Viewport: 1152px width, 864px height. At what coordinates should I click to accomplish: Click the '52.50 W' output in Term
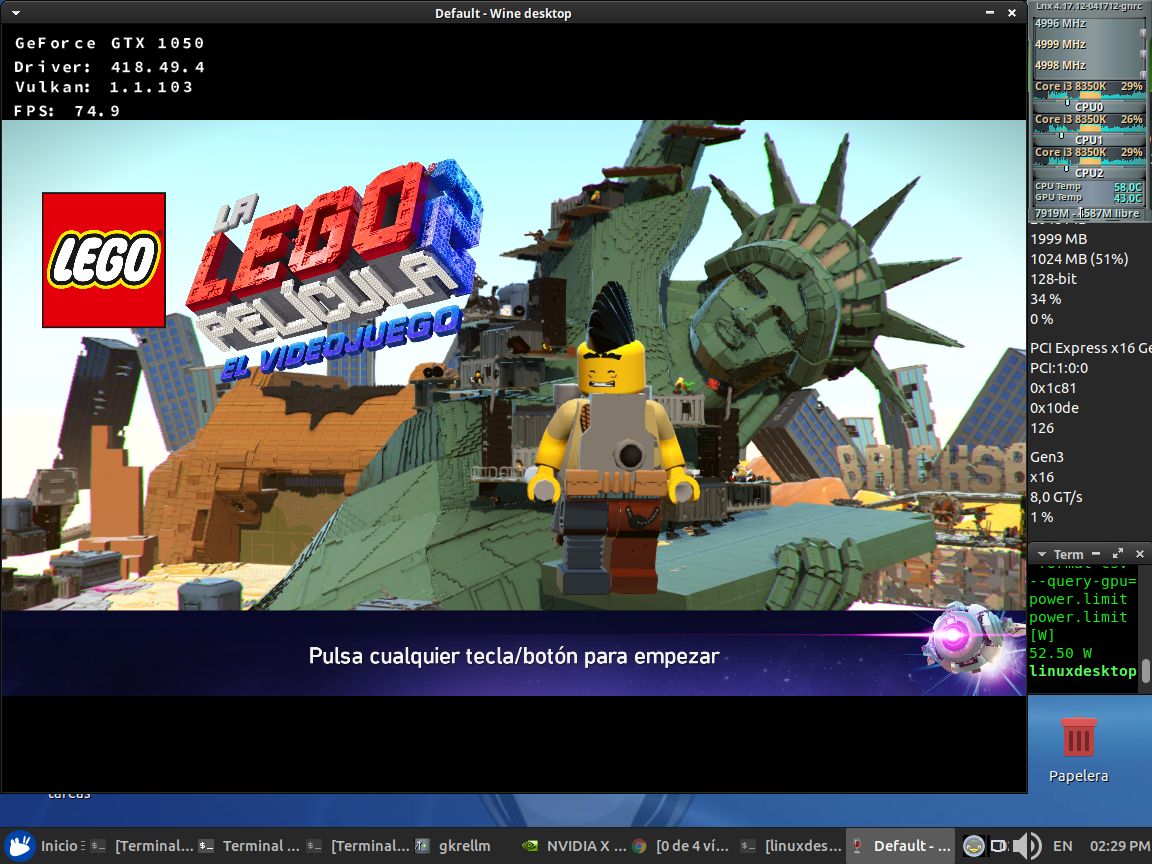click(1060, 652)
